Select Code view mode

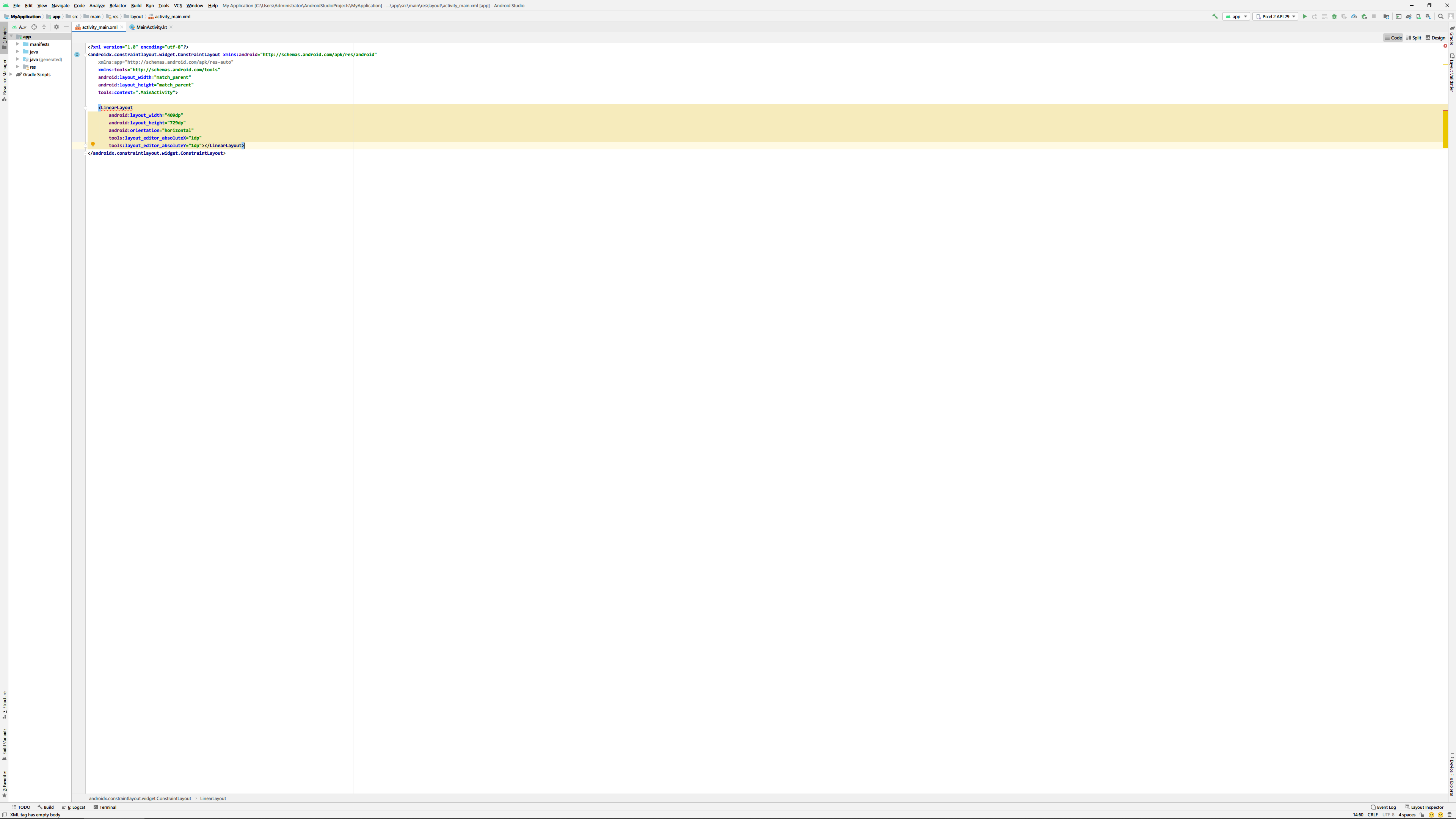[1393, 38]
